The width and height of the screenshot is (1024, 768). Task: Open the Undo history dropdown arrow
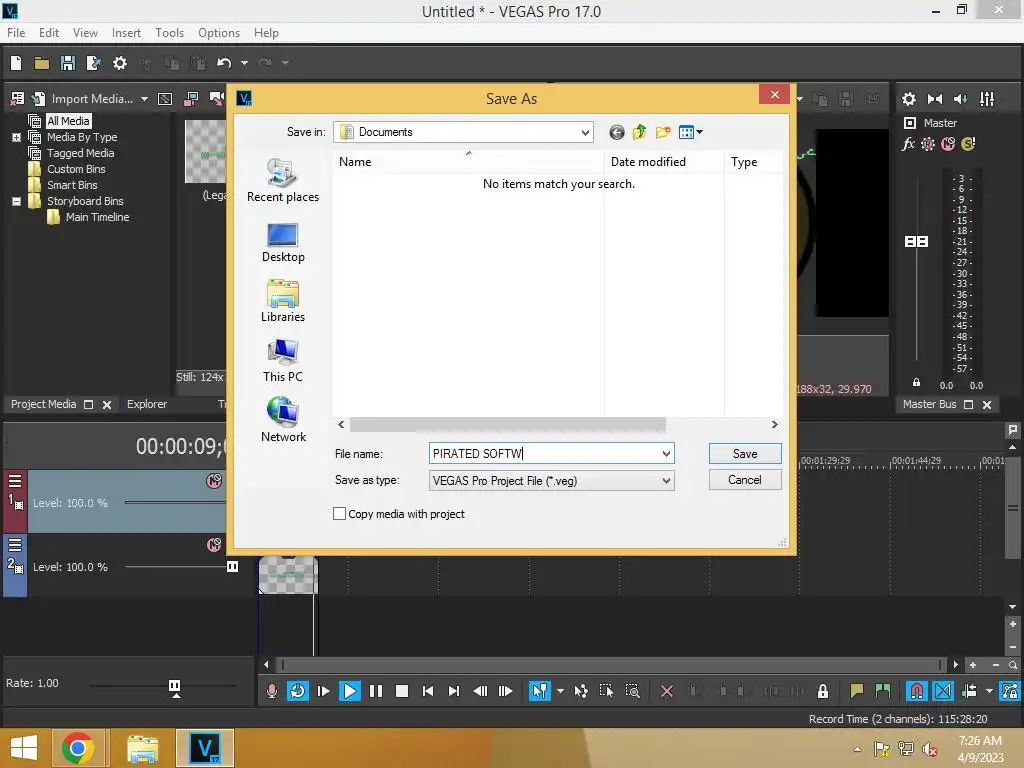[244, 63]
